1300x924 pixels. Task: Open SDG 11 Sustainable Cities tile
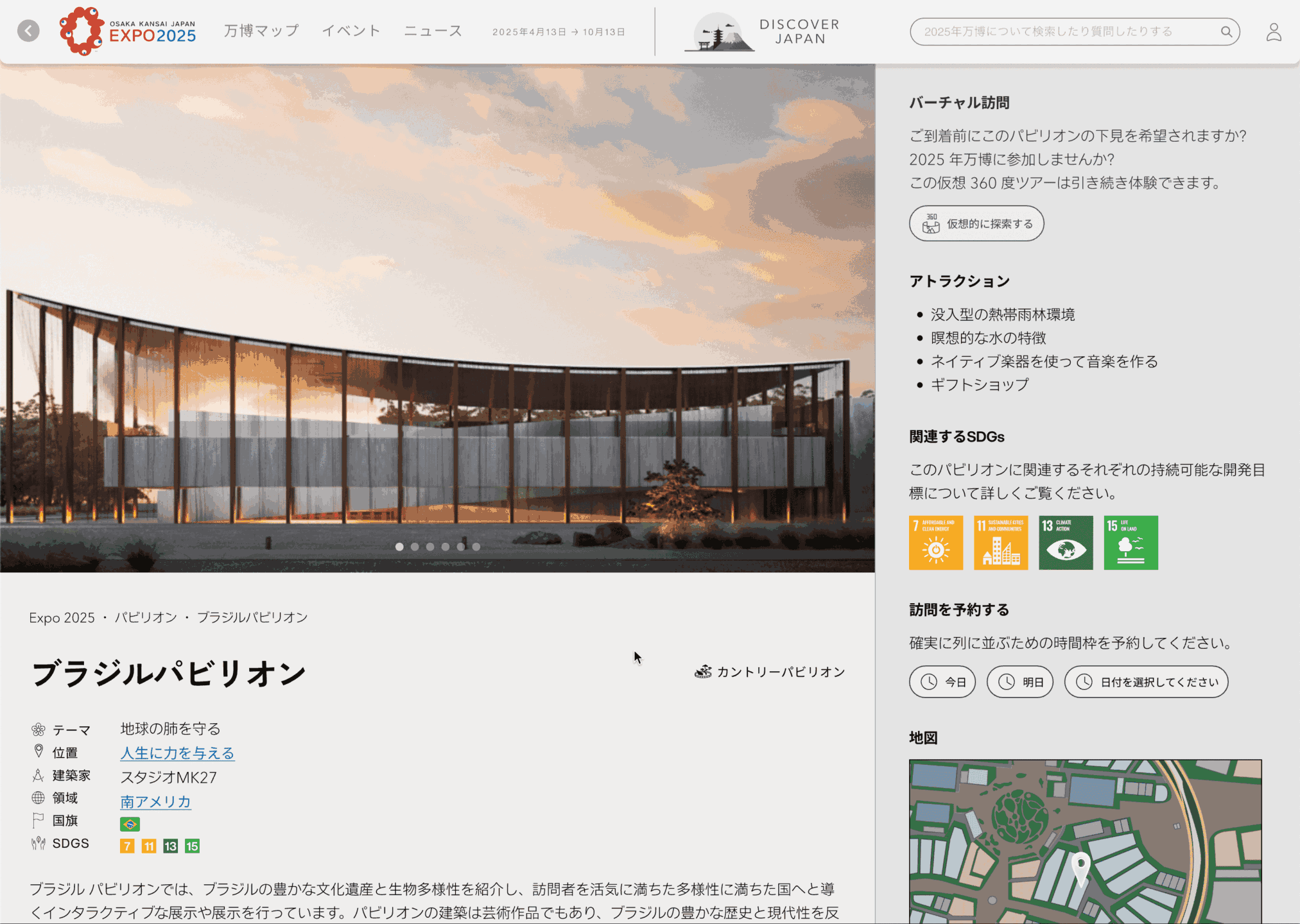point(1000,543)
